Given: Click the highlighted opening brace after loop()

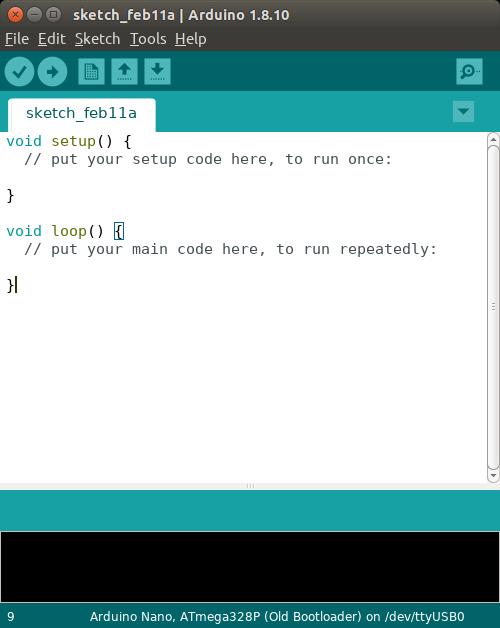Looking at the screenshot, I should tap(119, 231).
